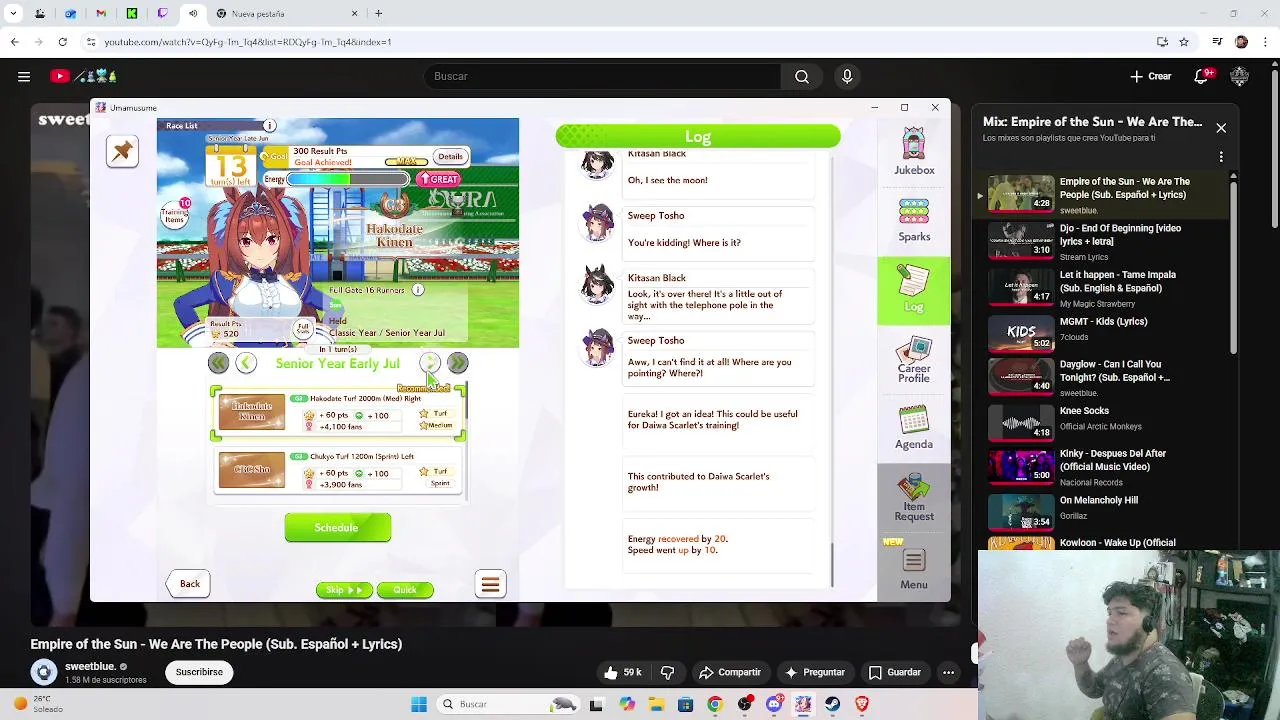Click the taskbar Buscar search box
Image resolution: width=1280 pixels, height=720 pixels.
(510, 704)
